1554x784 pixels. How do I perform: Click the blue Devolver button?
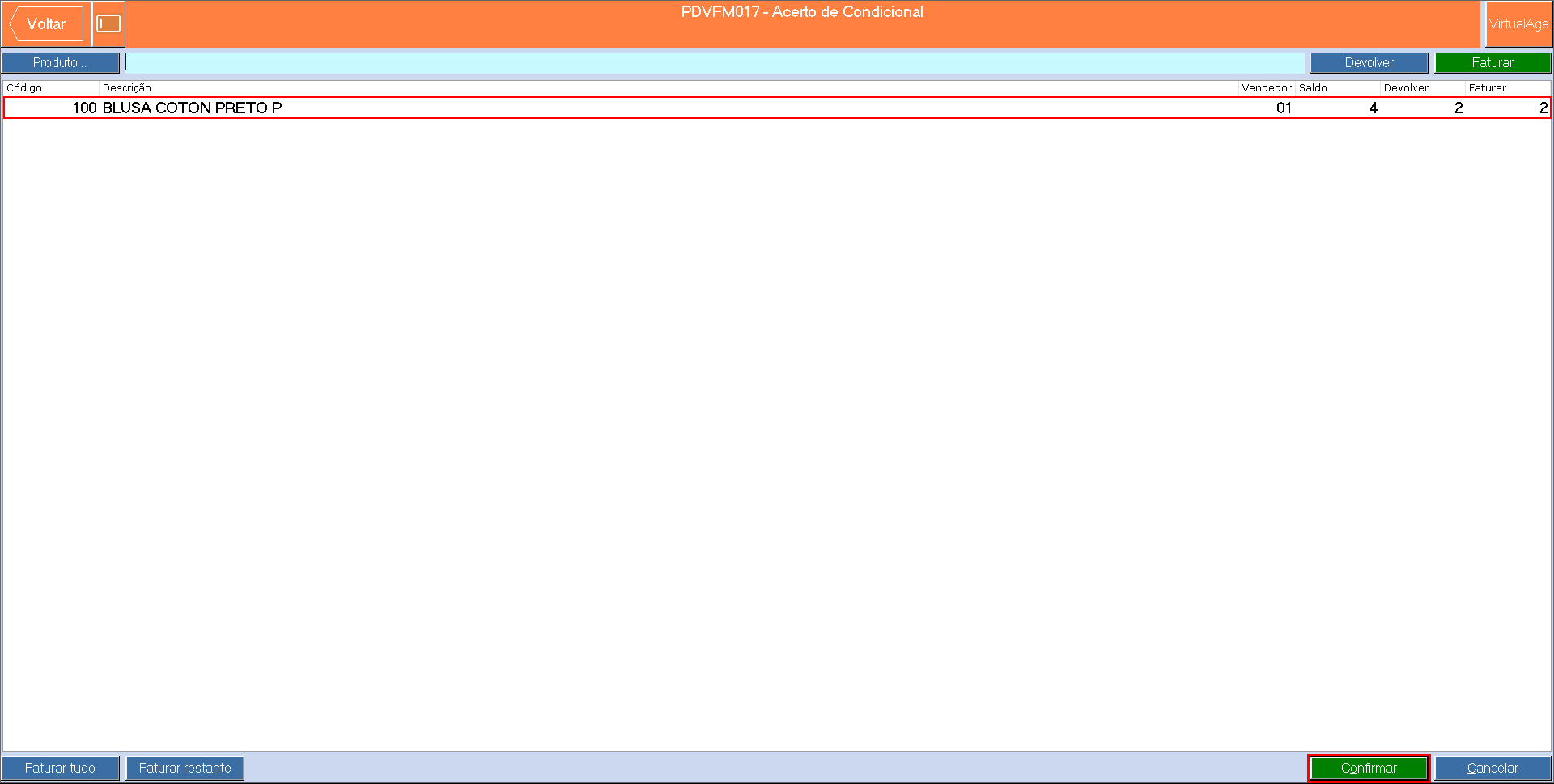click(1369, 62)
